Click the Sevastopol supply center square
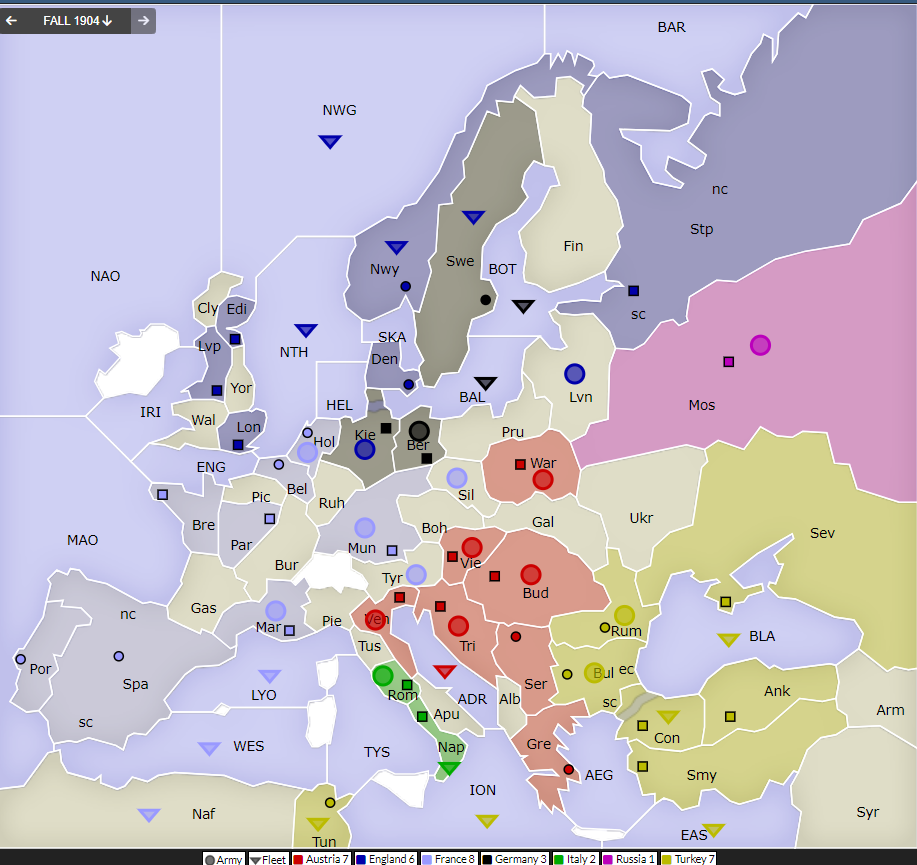This screenshot has height=865, width=917. click(x=726, y=602)
